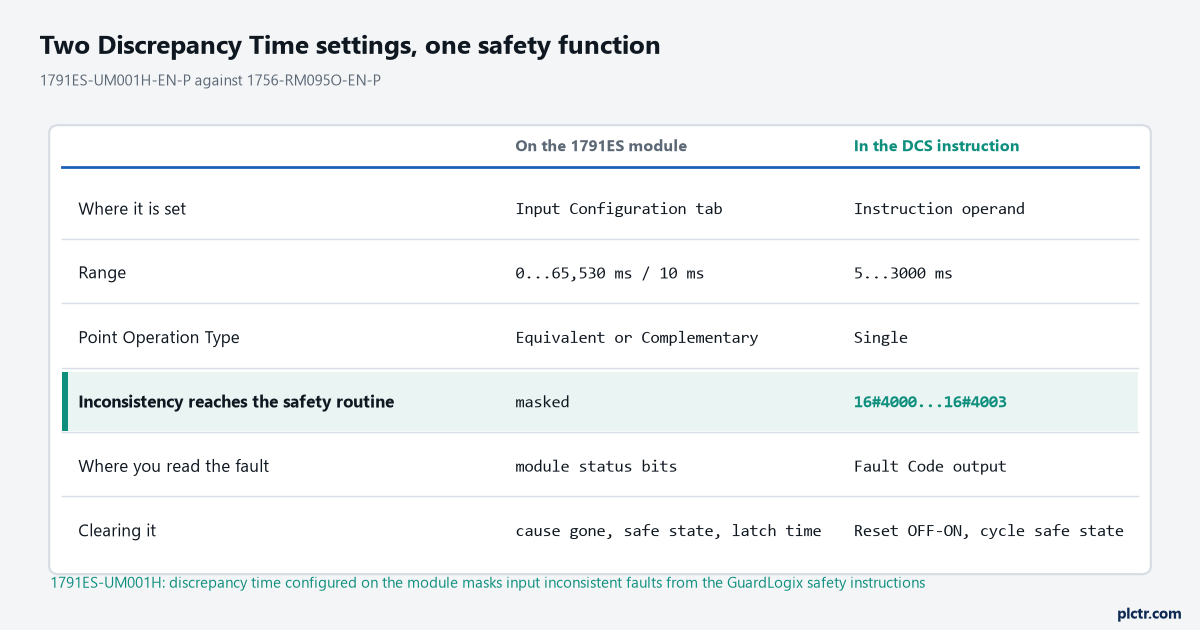
Task: Click the 'masked' cell
Action: [x=542, y=402]
